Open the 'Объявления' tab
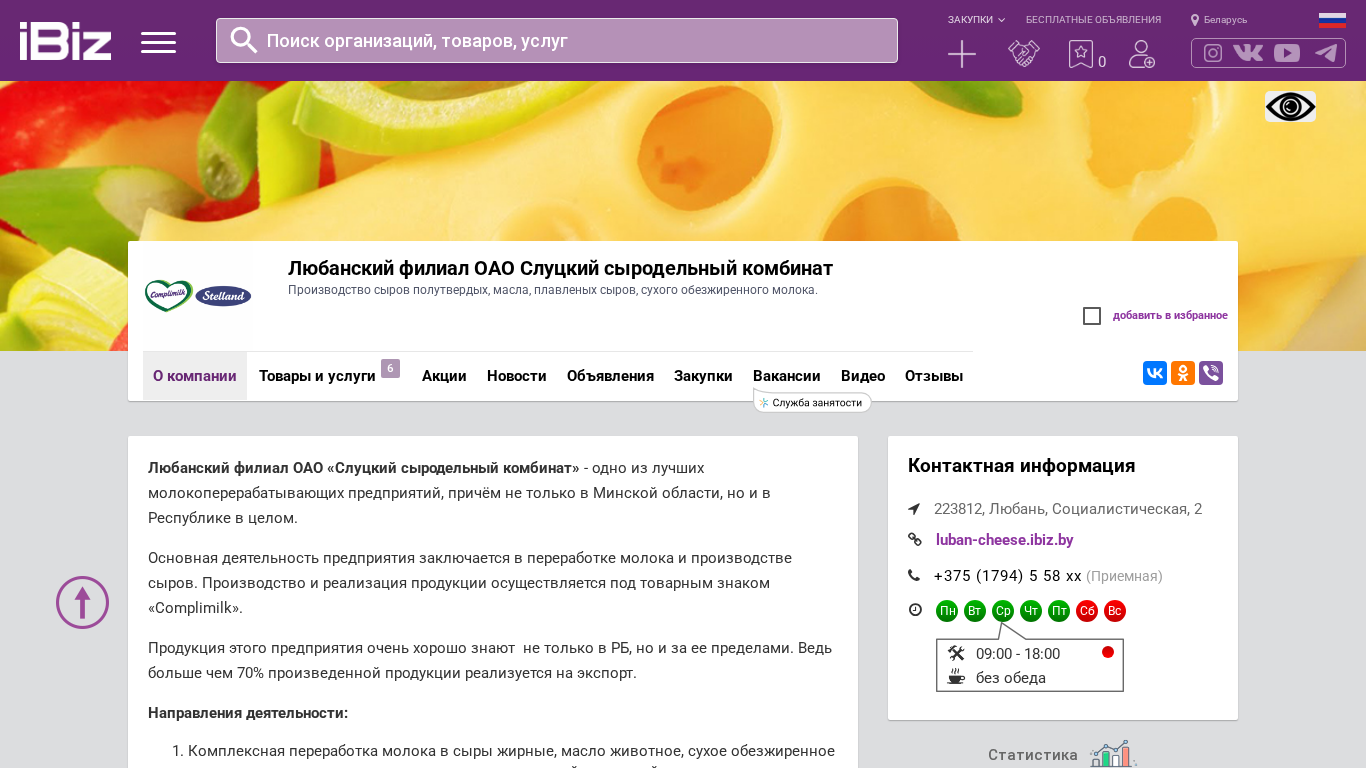The height and width of the screenshot is (768, 1366). (x=610, y=376)
